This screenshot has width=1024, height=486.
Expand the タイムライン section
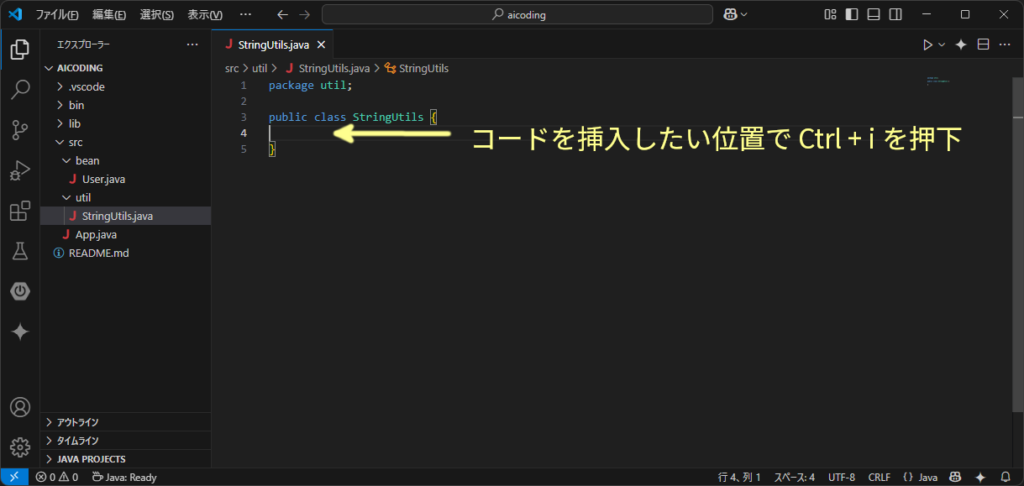[125, 440]
